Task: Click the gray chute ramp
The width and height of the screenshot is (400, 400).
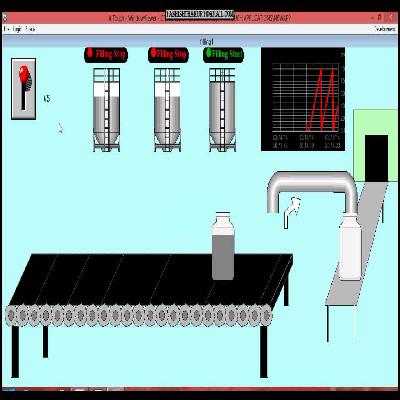Action: pos(357,243)
